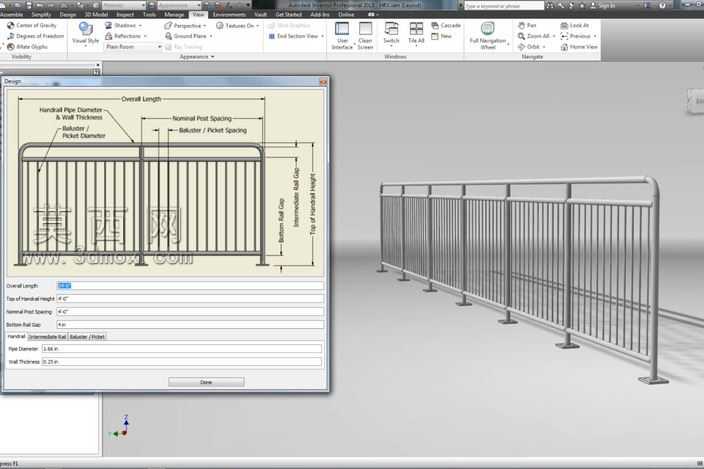Click the Sign In button
This screenshot has height=469, width=704.
pyautogui.click(x=603, y=6)
